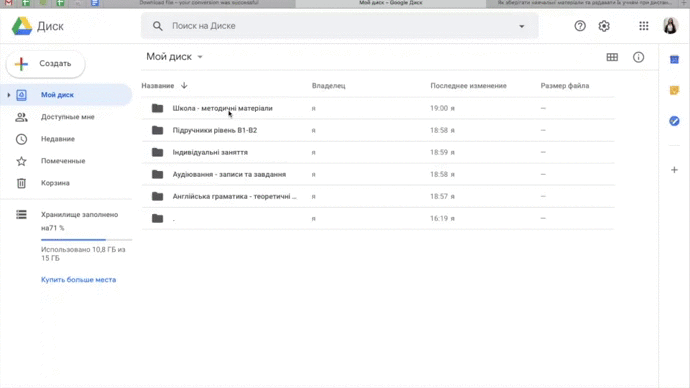This screenshot has width=690, height=388.
Task: Open Корзина section
Action: pyautogui.click(x=55, y=183)
